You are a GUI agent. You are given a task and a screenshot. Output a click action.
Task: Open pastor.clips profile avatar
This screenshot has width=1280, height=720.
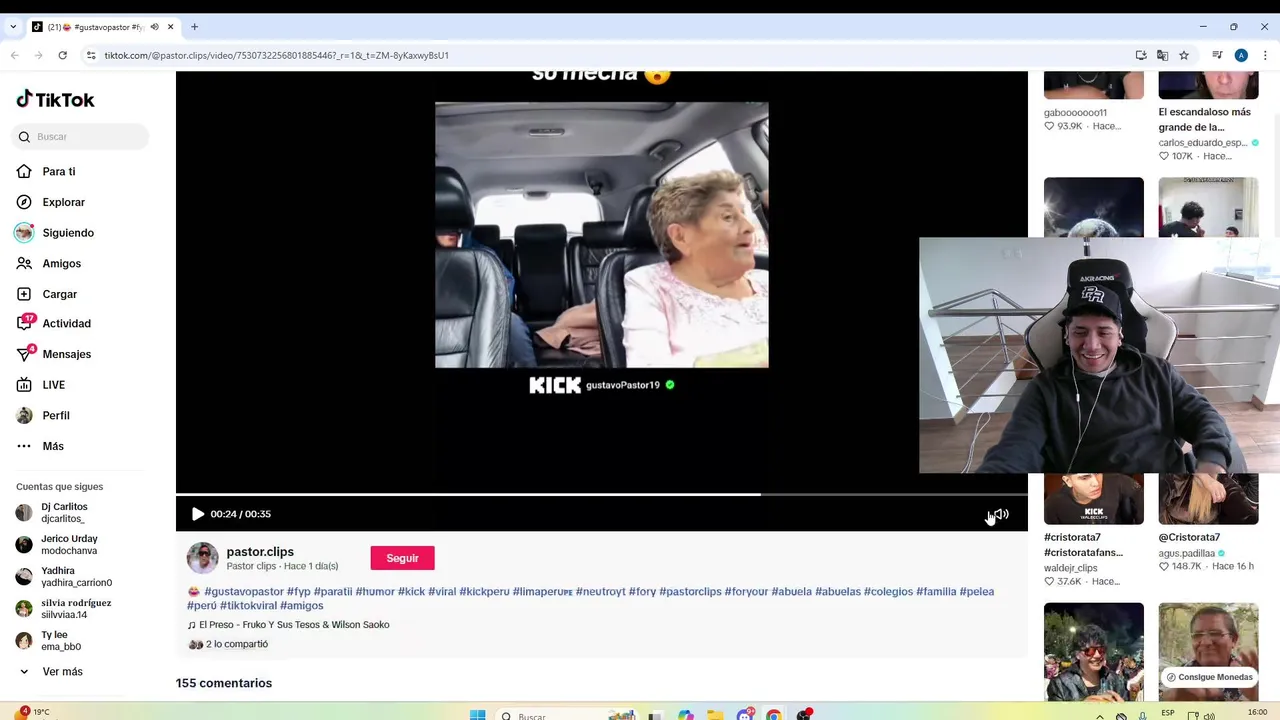(203, 558)
